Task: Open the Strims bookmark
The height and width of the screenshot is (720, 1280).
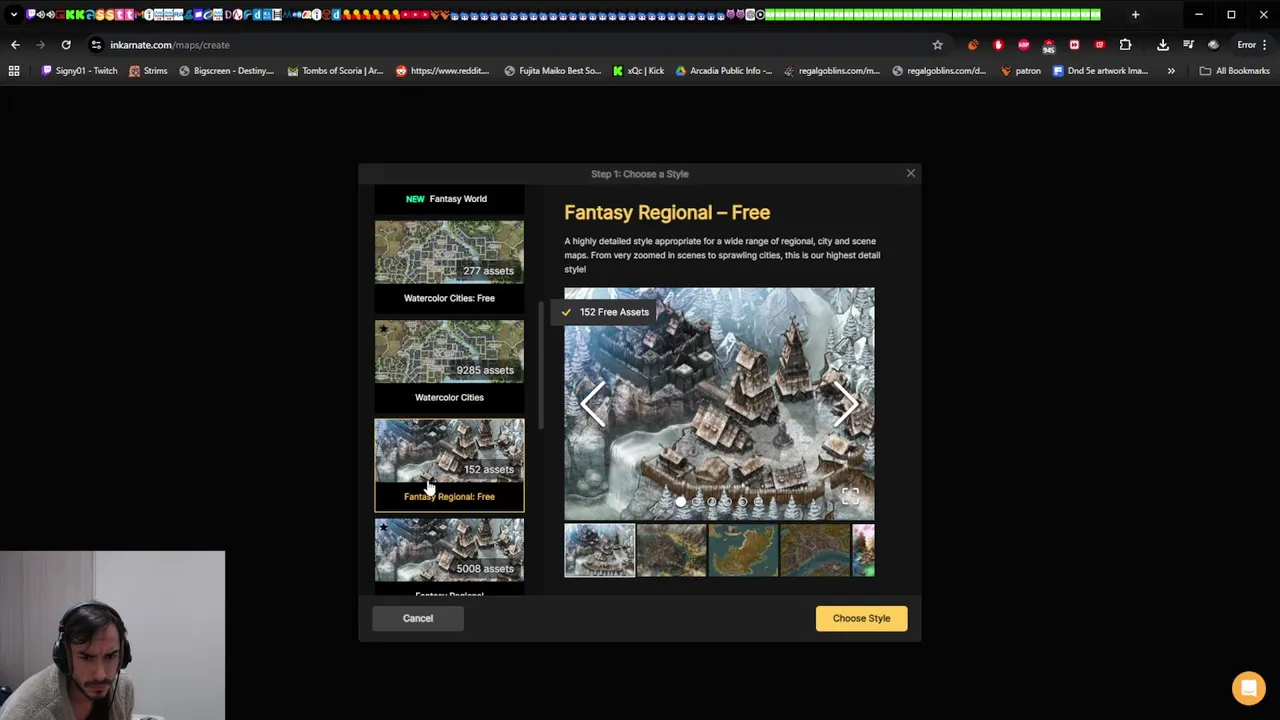Action: [x=148, y=71]
